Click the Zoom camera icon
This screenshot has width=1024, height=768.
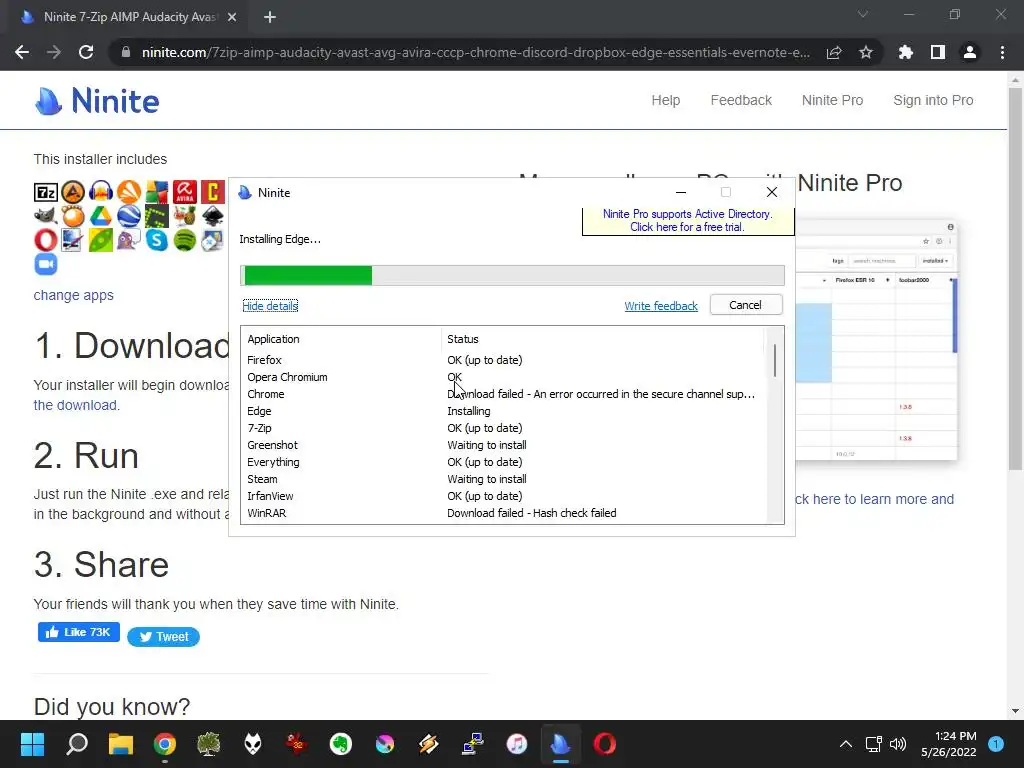pos(46,264)
